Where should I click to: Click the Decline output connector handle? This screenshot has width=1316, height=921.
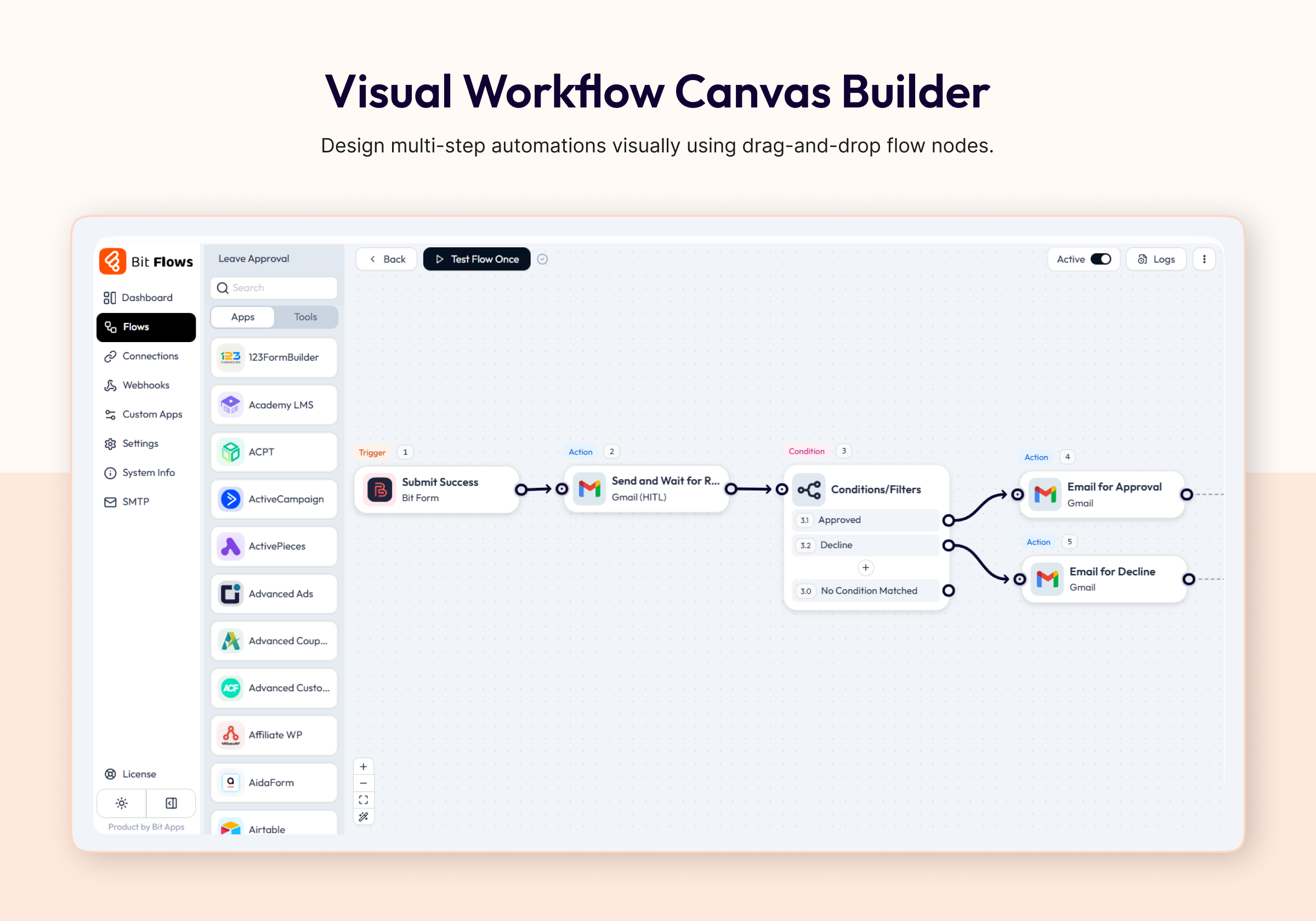949,545
